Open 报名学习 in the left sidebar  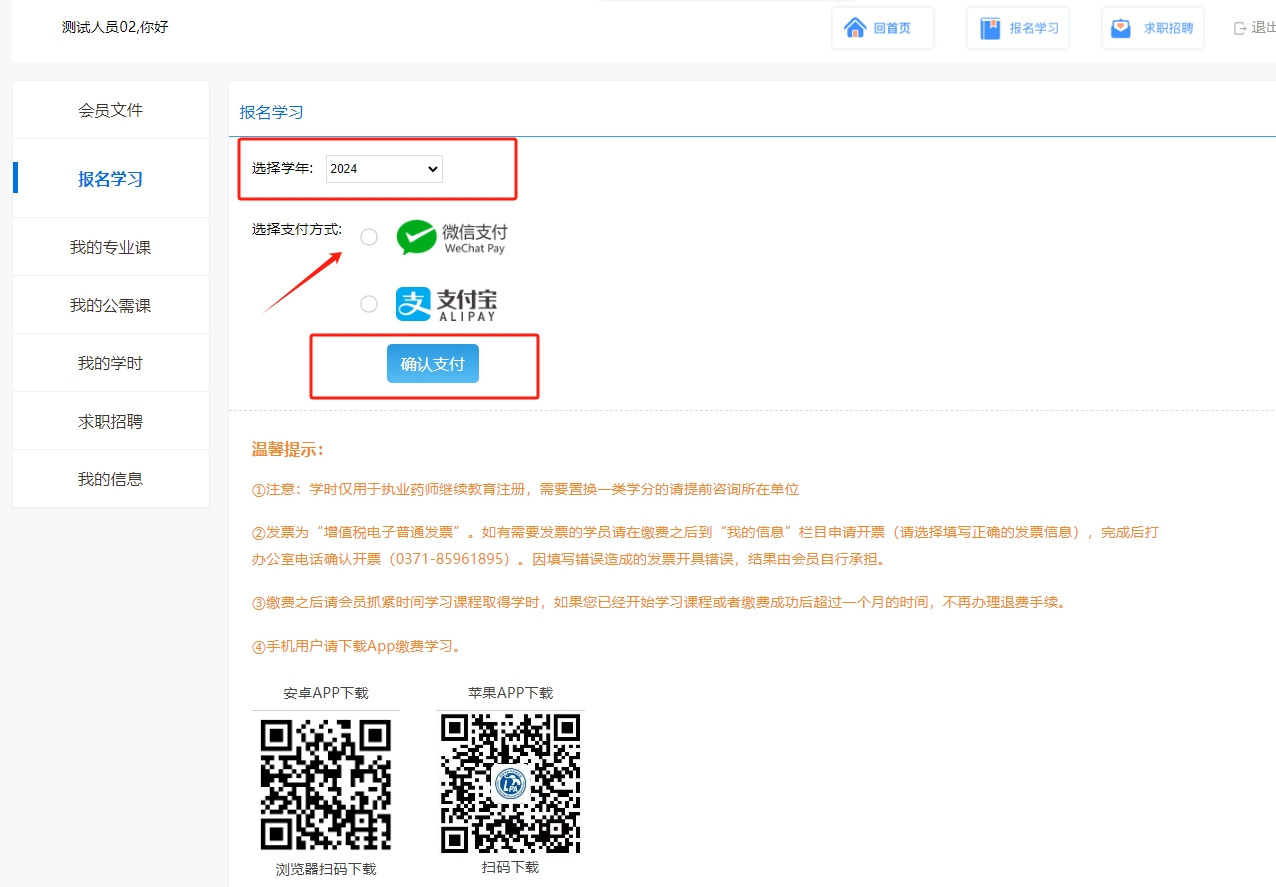(111, 179)
